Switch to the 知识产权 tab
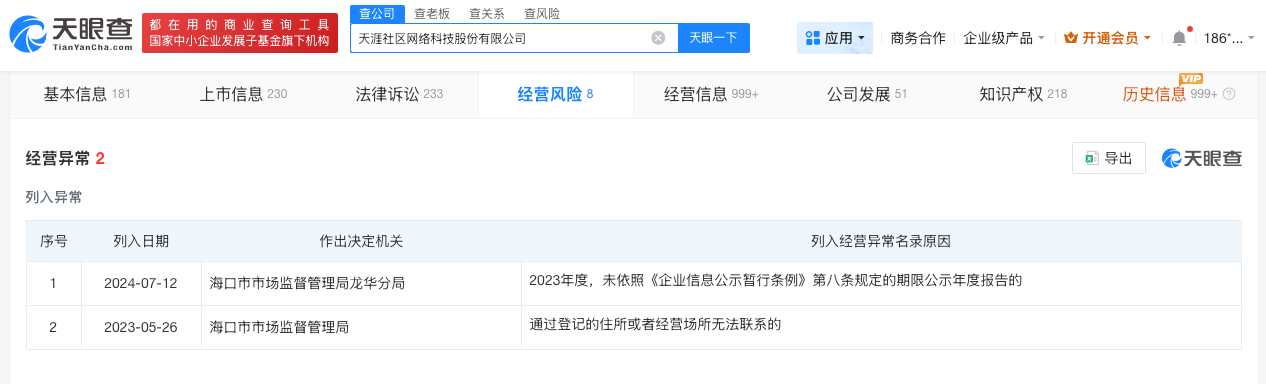Viewport: 1266px width, 384px height. tap(1023, 95)
